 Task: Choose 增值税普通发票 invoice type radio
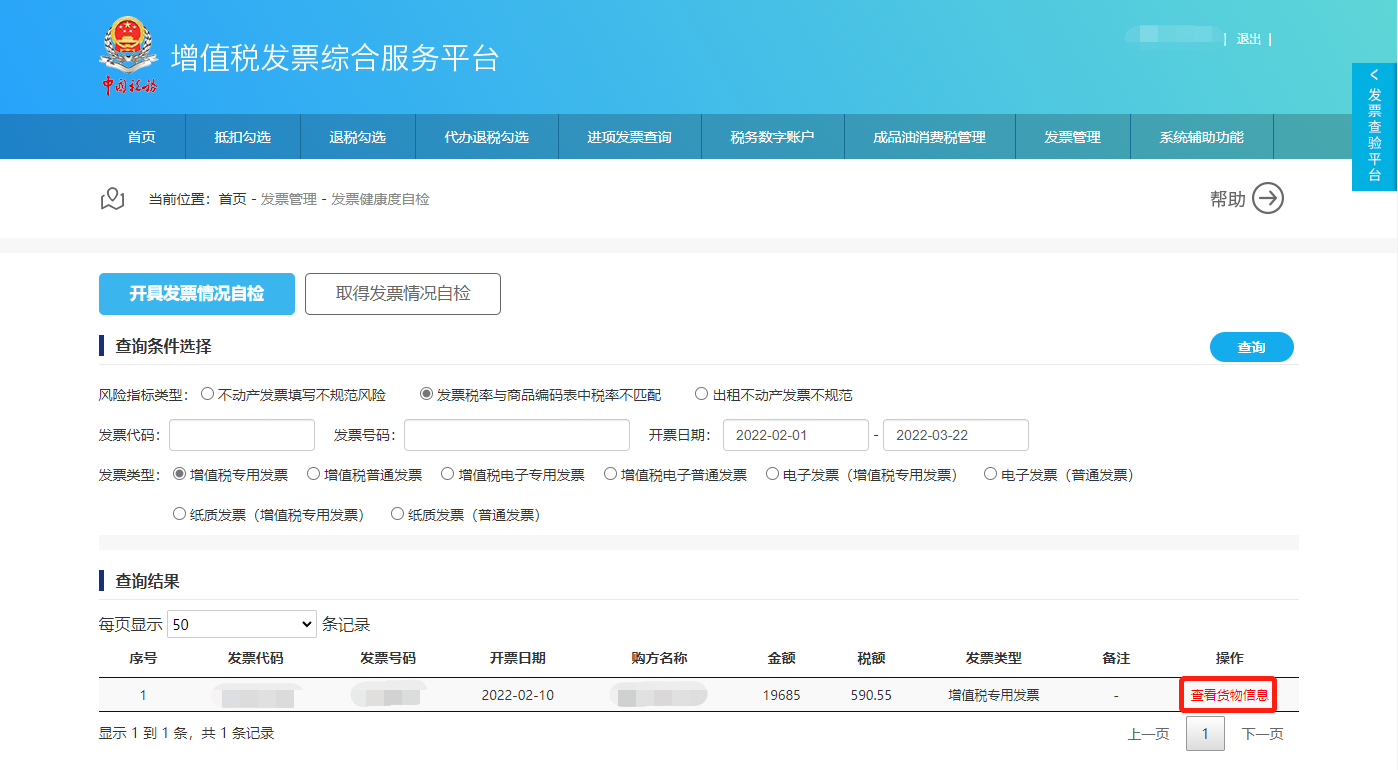tap(314, 474)
